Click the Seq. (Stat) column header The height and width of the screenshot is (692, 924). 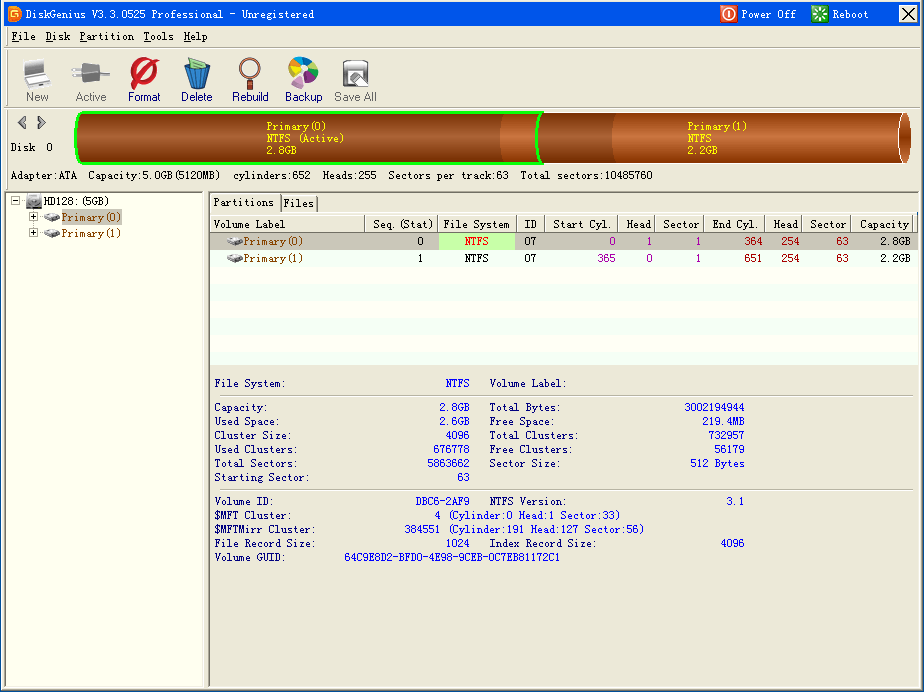pyautogui.click(x=402, y=224)
